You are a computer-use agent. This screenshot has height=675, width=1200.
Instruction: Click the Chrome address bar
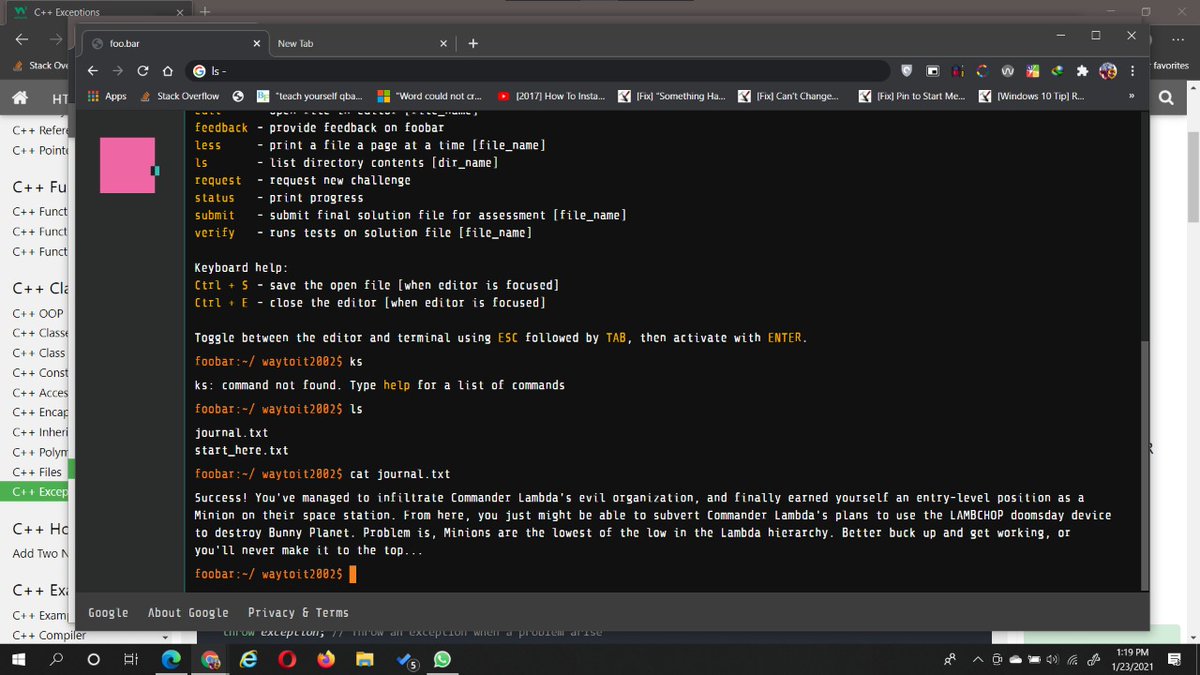coord(536,71)
